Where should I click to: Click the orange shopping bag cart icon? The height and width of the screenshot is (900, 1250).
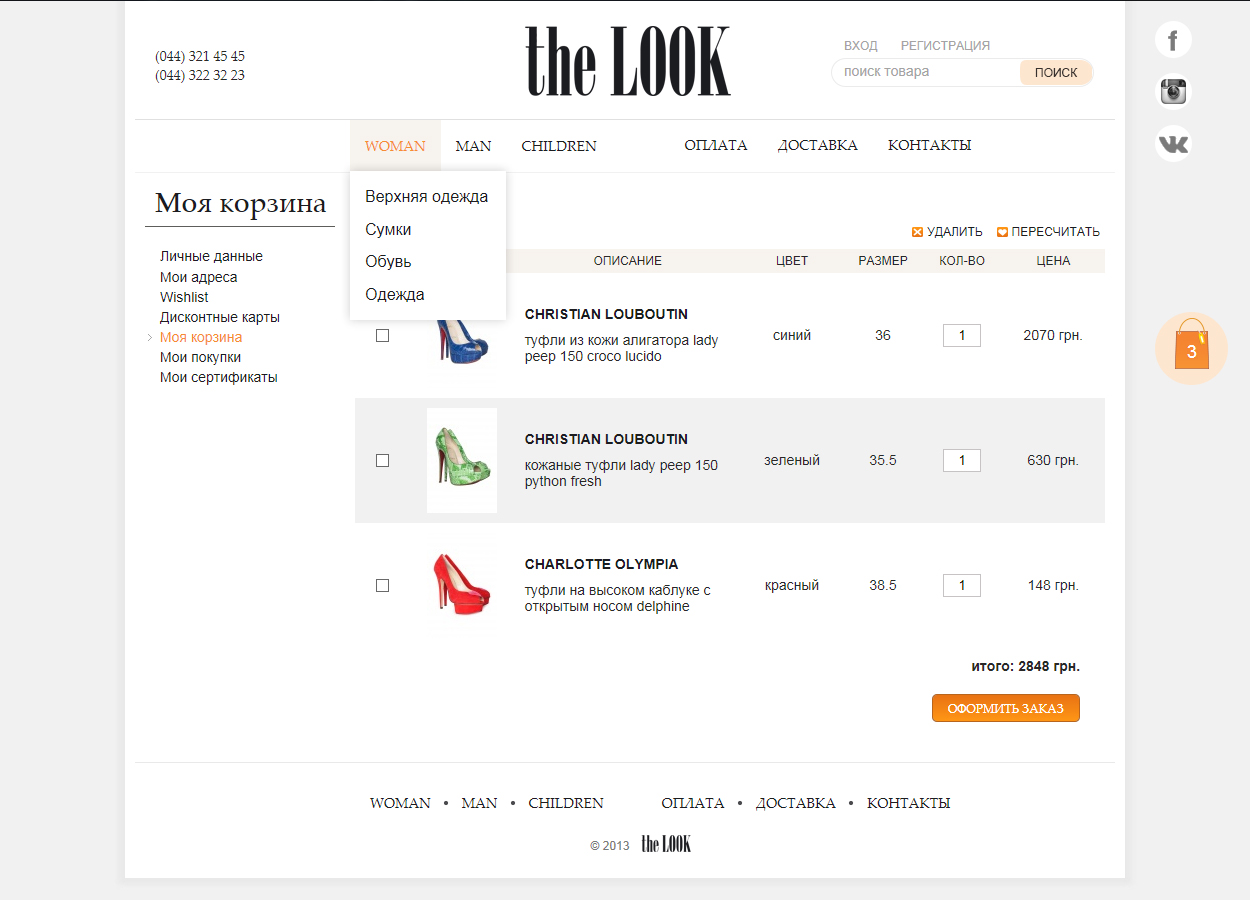click(1191, 348)
